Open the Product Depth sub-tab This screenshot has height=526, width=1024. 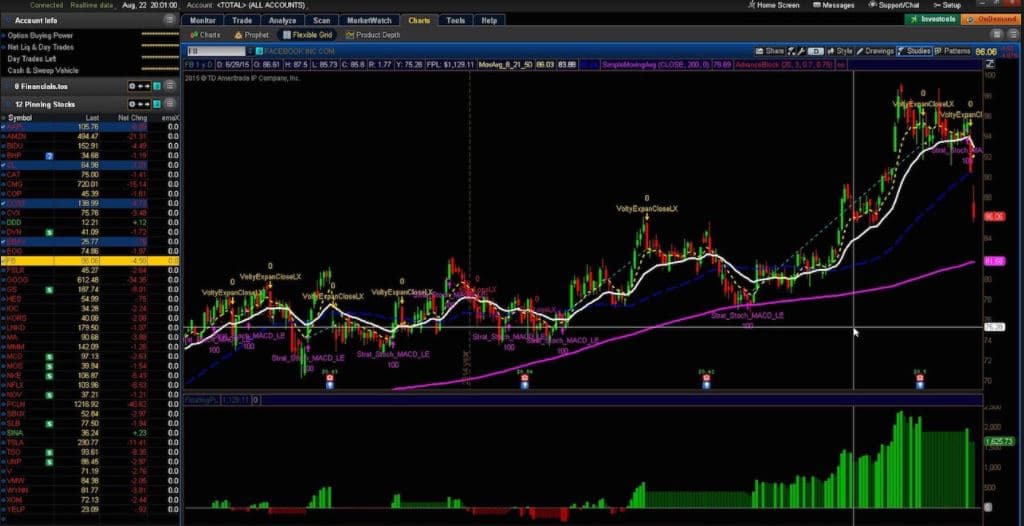click(x=373, y=35)
